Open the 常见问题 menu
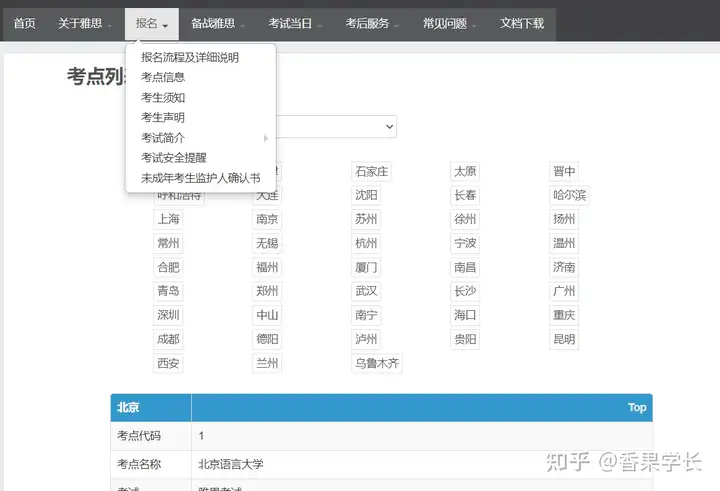This screenshot has height=491, width=720. click(449, 23)
